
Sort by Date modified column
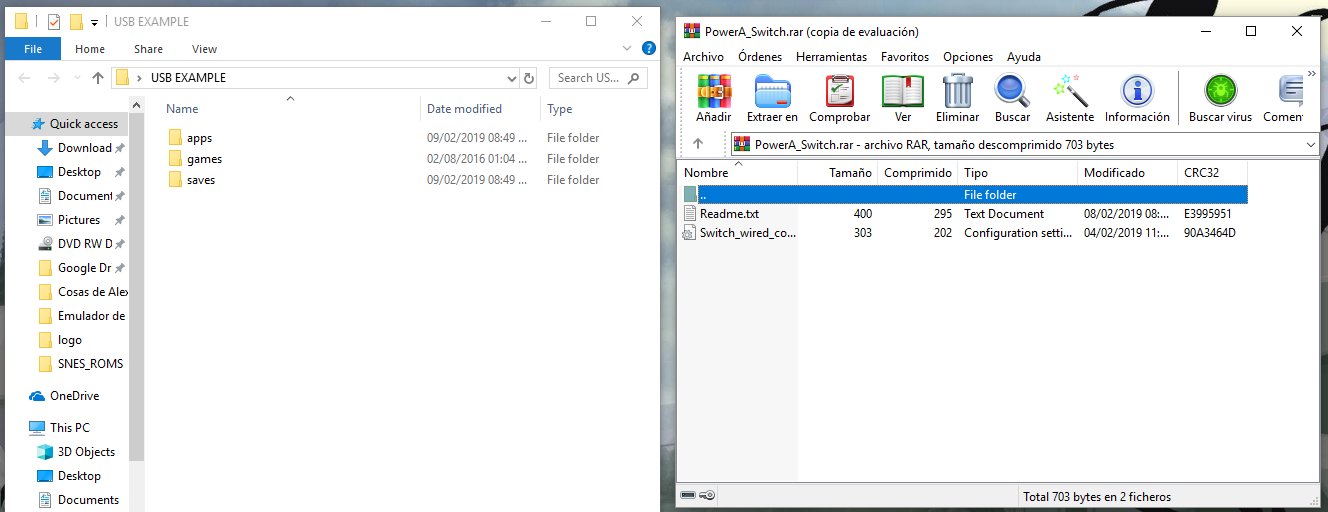[480, 109]
